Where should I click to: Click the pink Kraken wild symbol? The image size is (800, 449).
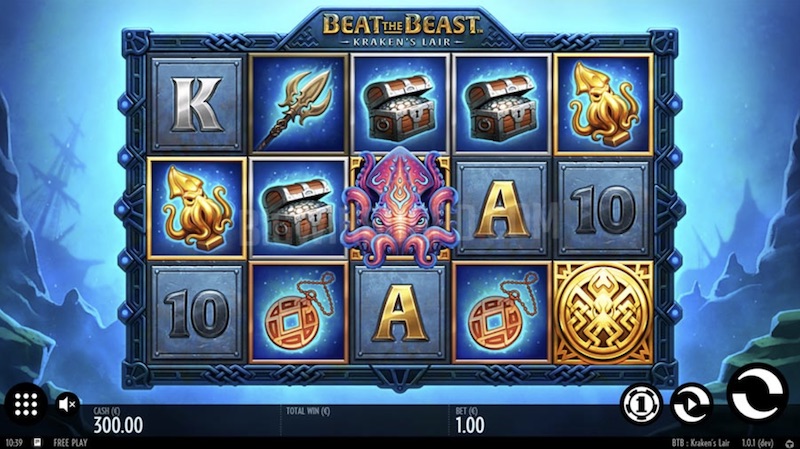pos(401,207)
